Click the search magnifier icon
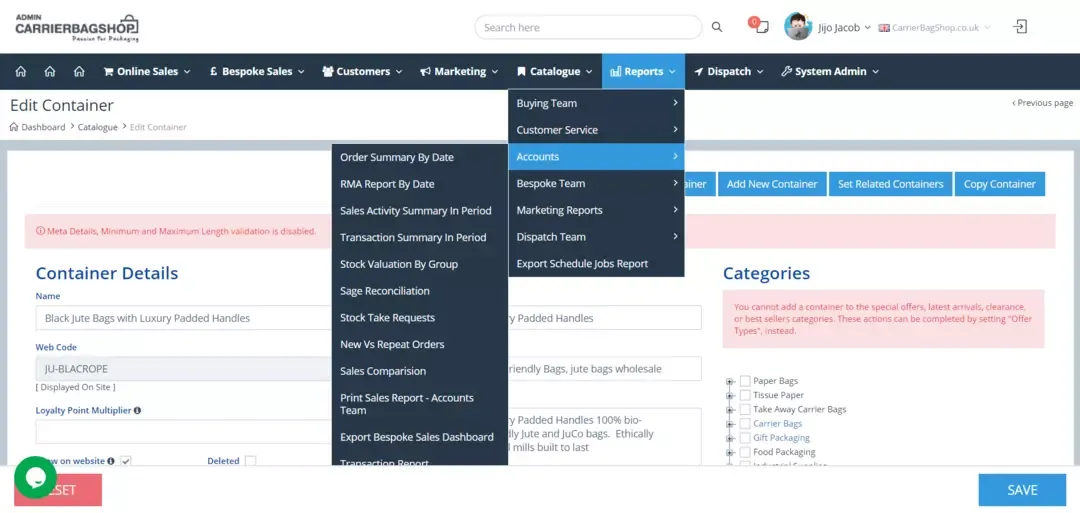Image resolution: width=1080 pixels, height=513 pixels. point(717,28)
